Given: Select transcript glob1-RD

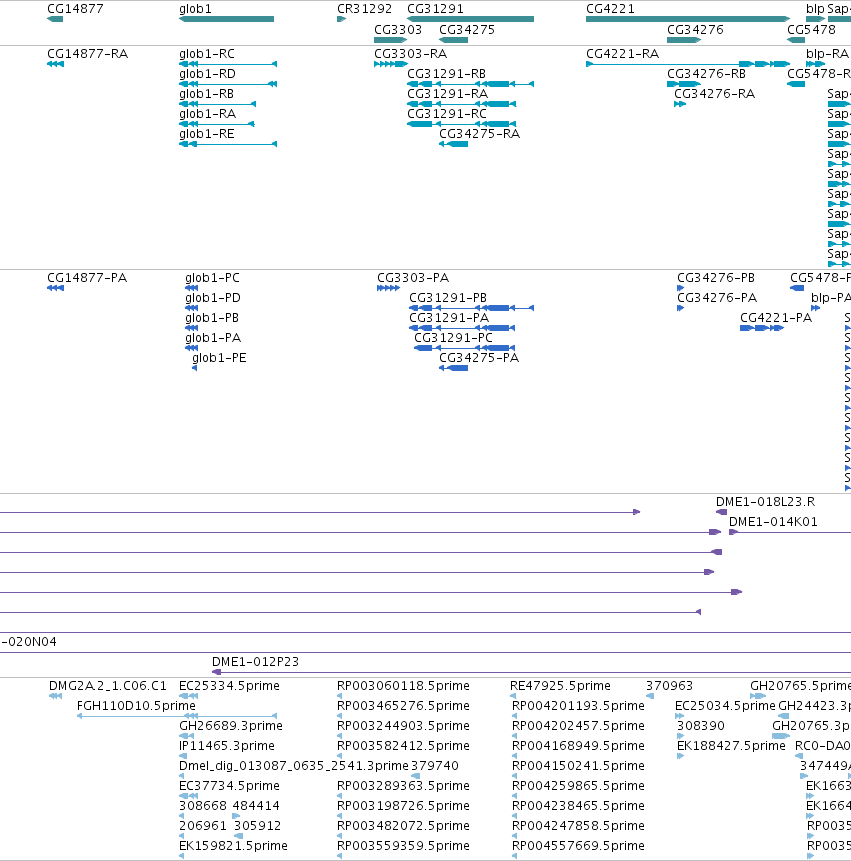Looking at the screenshot, I should click(x=207, y=74).
